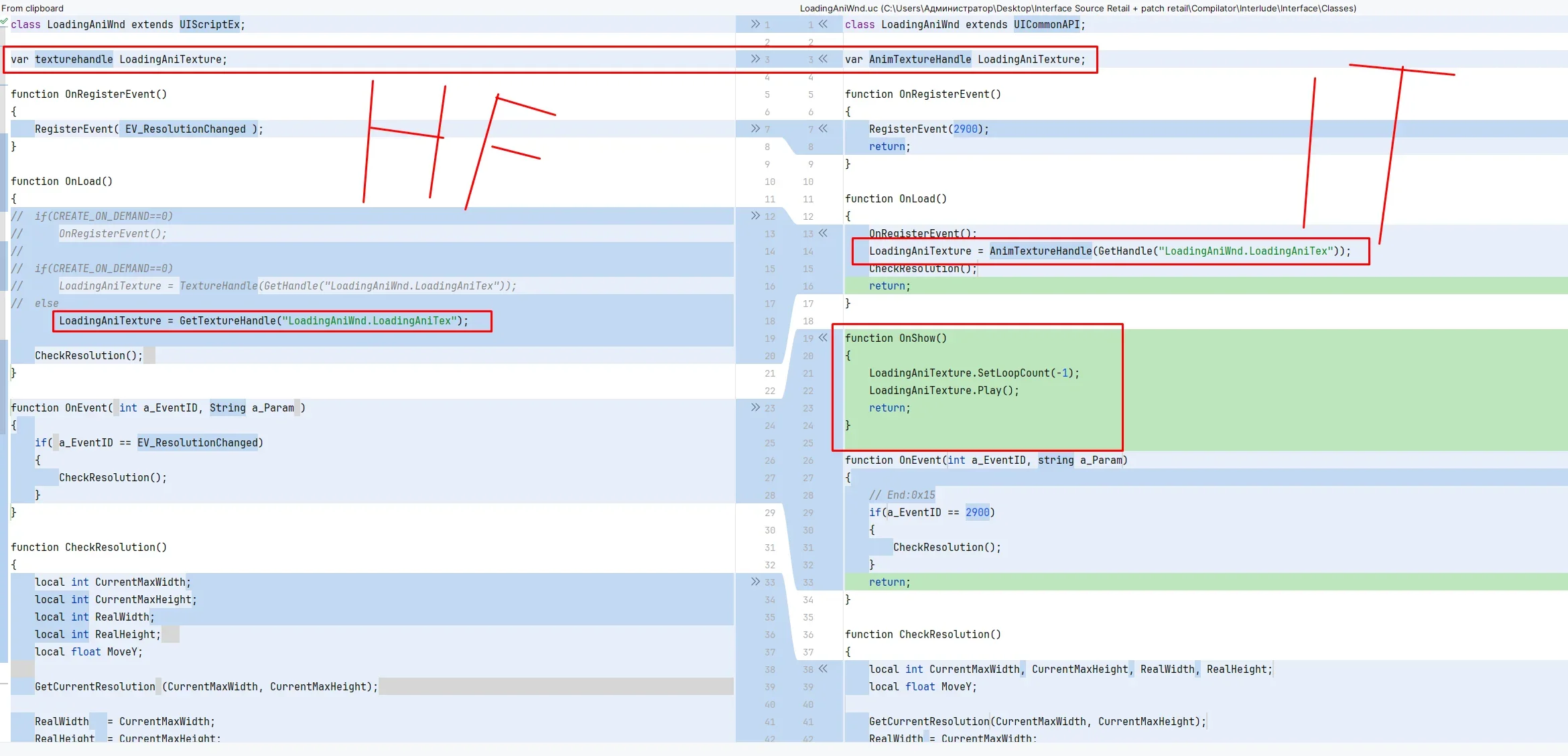Click 'local int CurrentMaxHeight;' in left pane
The height and width of the screenshot is (756, 1568).
[116, 599]
